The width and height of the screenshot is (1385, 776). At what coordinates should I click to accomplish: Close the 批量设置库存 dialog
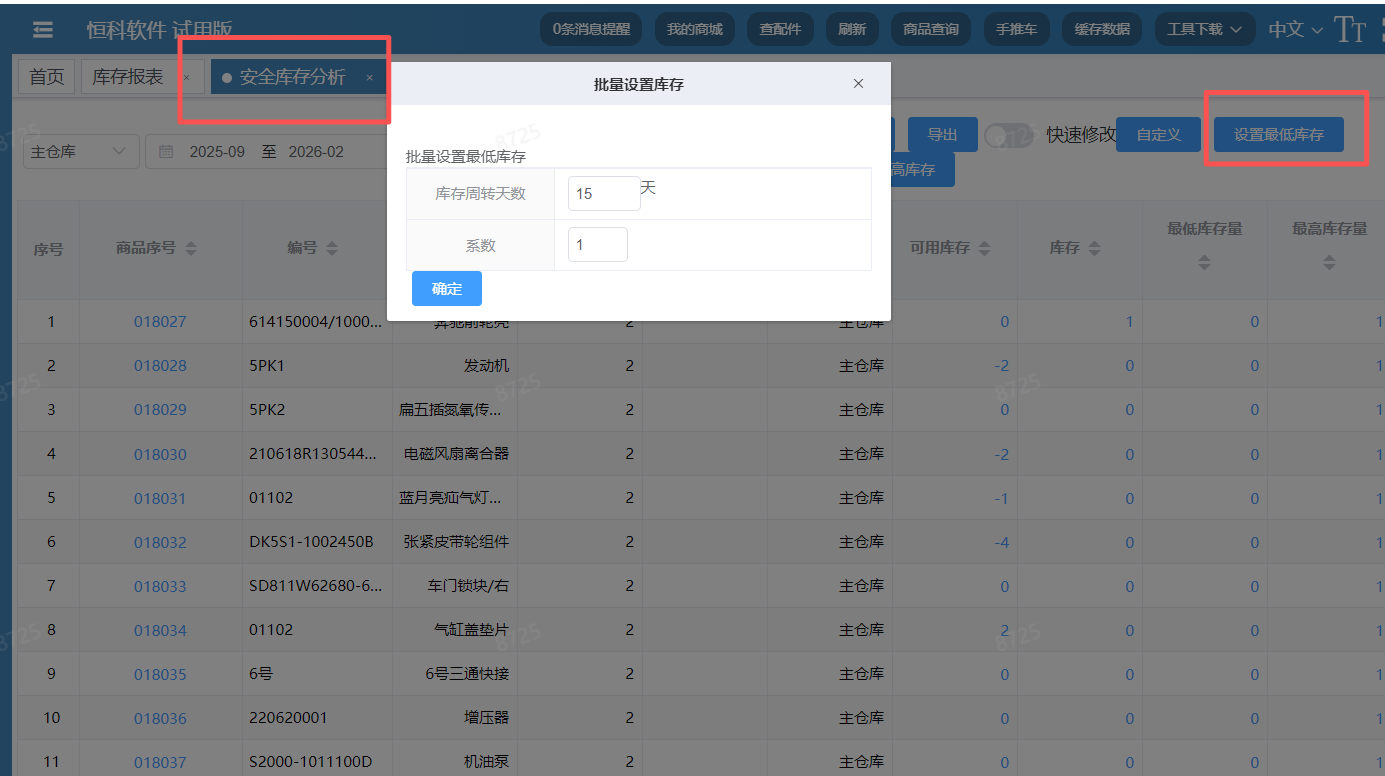[858, 84]
